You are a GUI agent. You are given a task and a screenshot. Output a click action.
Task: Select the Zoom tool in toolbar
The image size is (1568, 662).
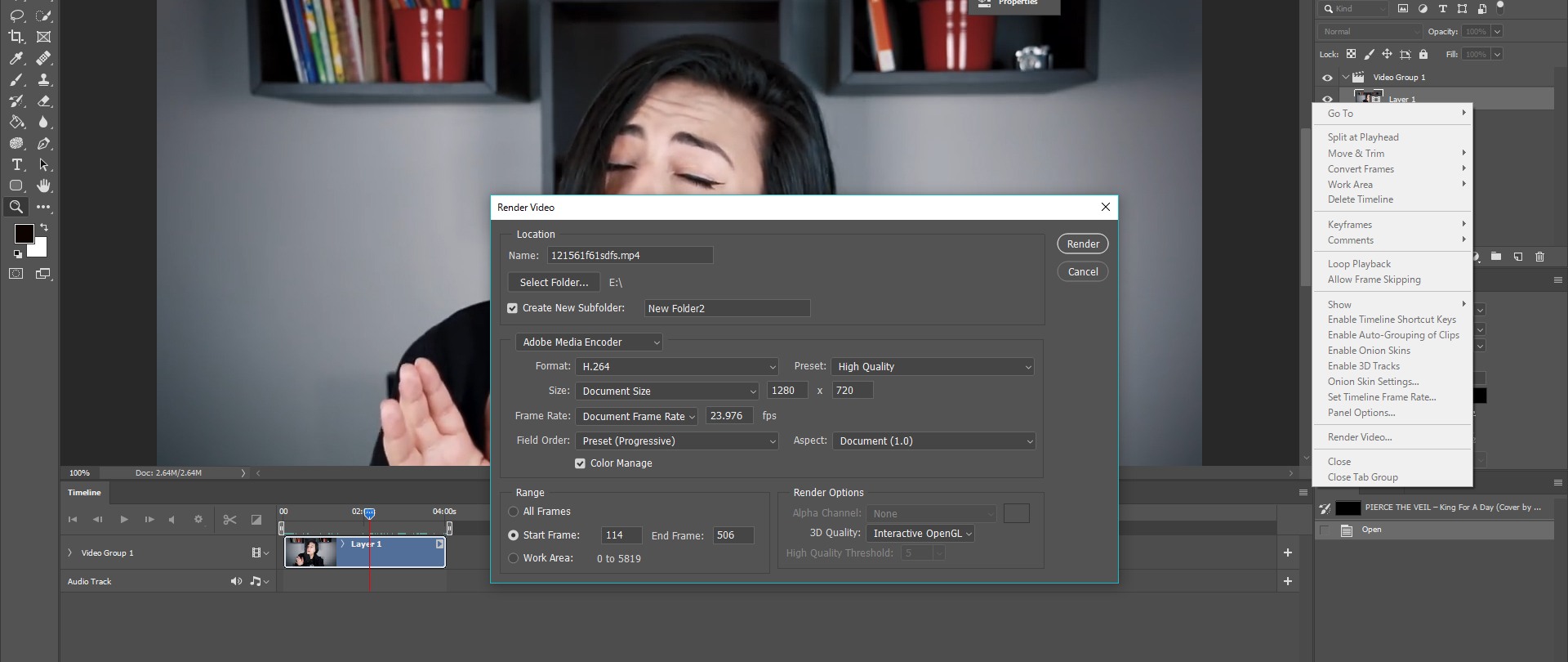(x=16, y=207)
